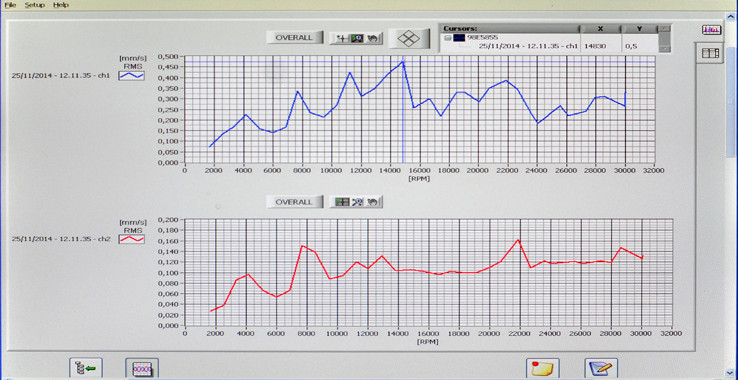The height and width of the screenshot is (380, 738).
Task: Open the table columns view icon on right
Action: pos(710,53)
